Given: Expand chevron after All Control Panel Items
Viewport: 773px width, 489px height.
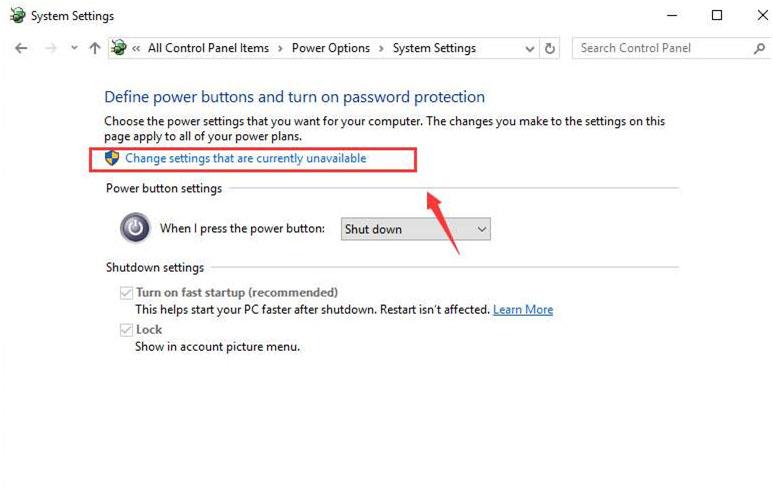Looking at the screenshot, I should pyautogui.click(x=280, y=48).
